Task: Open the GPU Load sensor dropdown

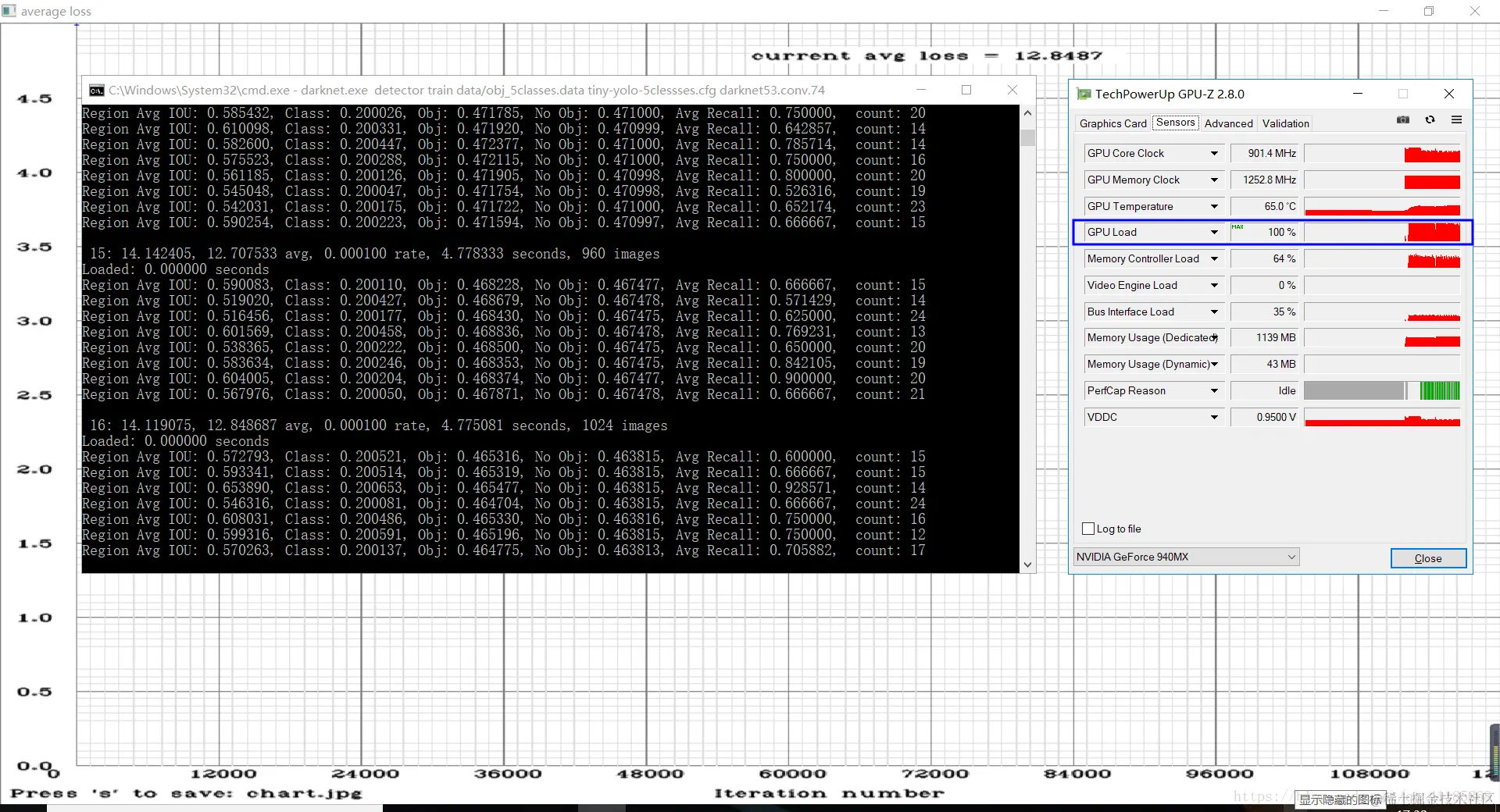Action: pos(1214,233)
